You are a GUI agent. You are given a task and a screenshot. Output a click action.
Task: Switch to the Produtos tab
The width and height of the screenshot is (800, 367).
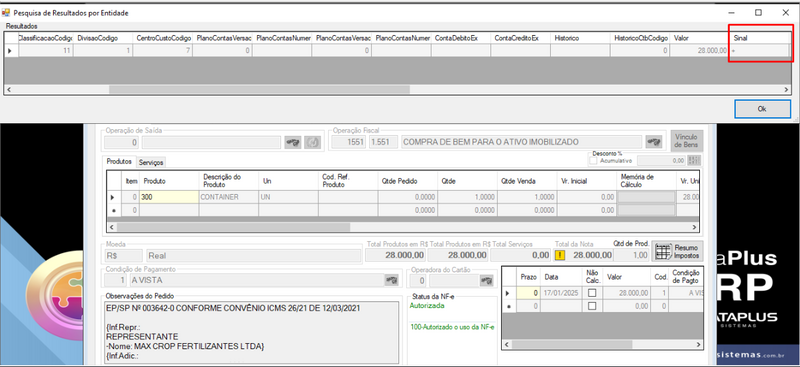[119, 161]
